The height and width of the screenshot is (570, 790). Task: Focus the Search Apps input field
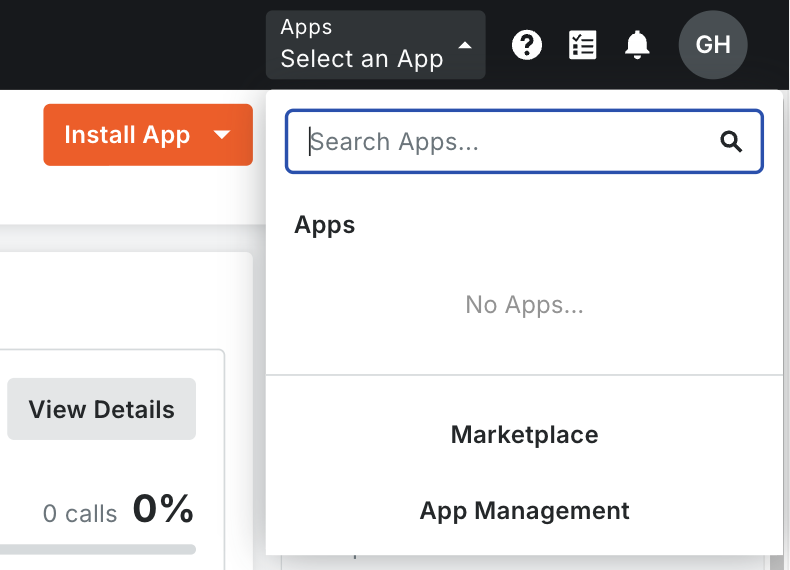(x=524, y=142)
